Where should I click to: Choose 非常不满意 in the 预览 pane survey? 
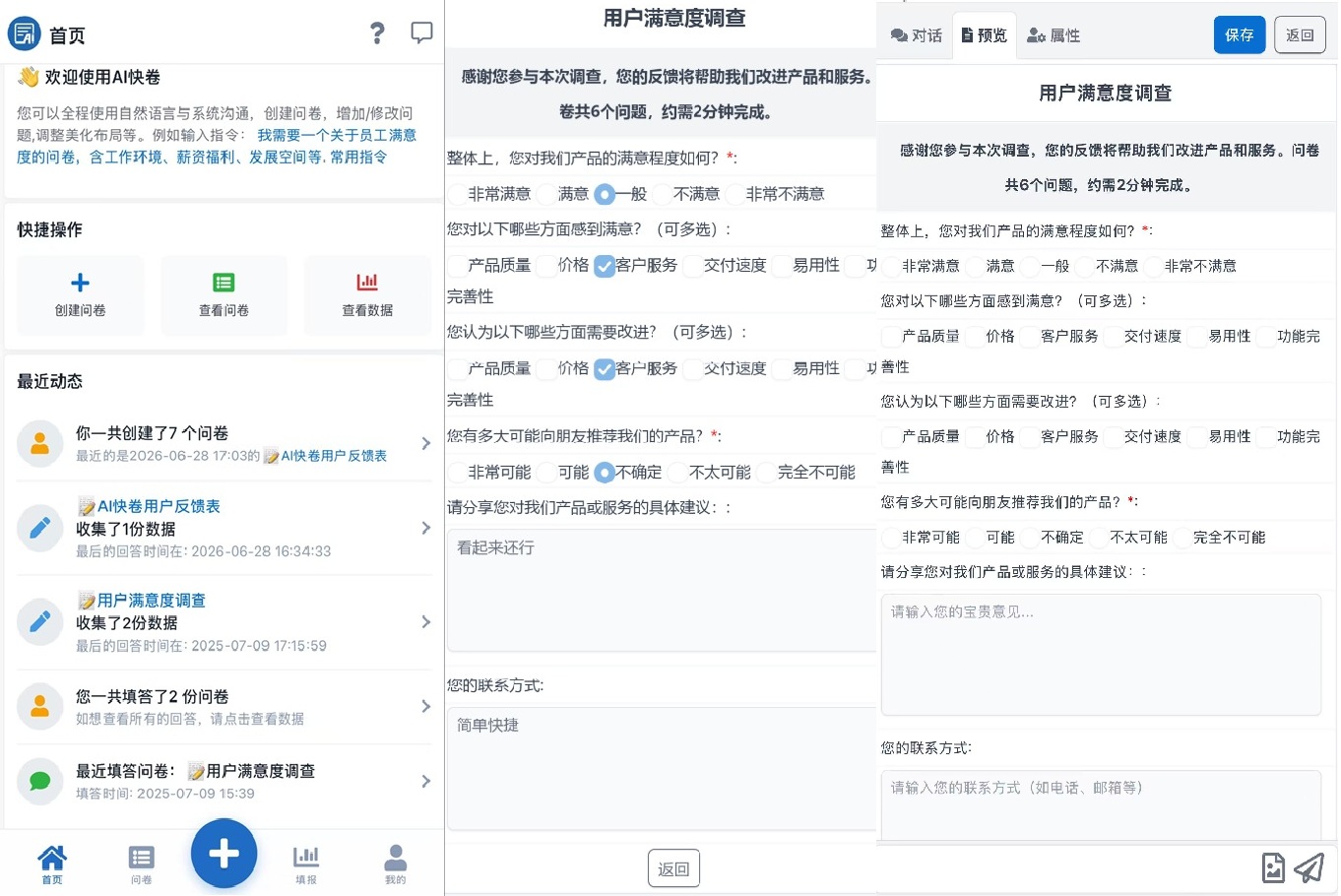[x=1154, y=267]
